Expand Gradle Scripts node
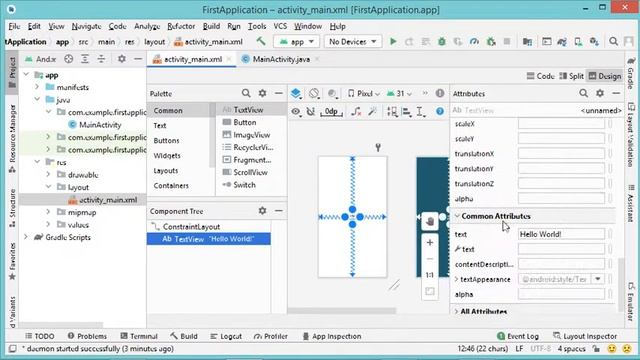The height and width of the screenshot is (360, 640). point(26,237)
